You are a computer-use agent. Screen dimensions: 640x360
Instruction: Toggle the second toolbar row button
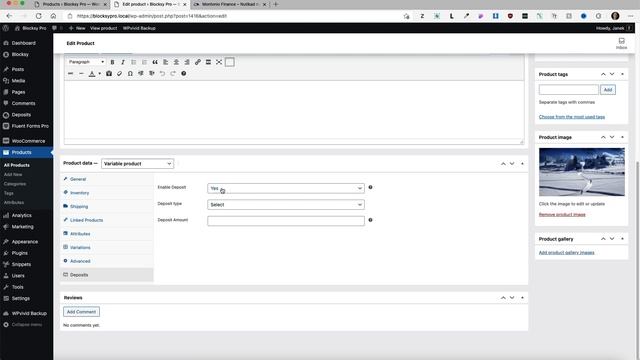(x=230, y=62)
